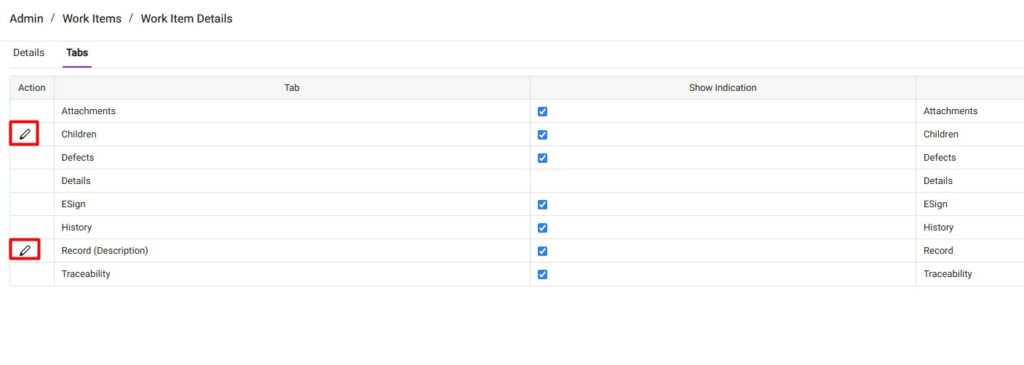Click the Show Indication column header
Viewport: 1024px width, 365px height.
tap(722, 87)
